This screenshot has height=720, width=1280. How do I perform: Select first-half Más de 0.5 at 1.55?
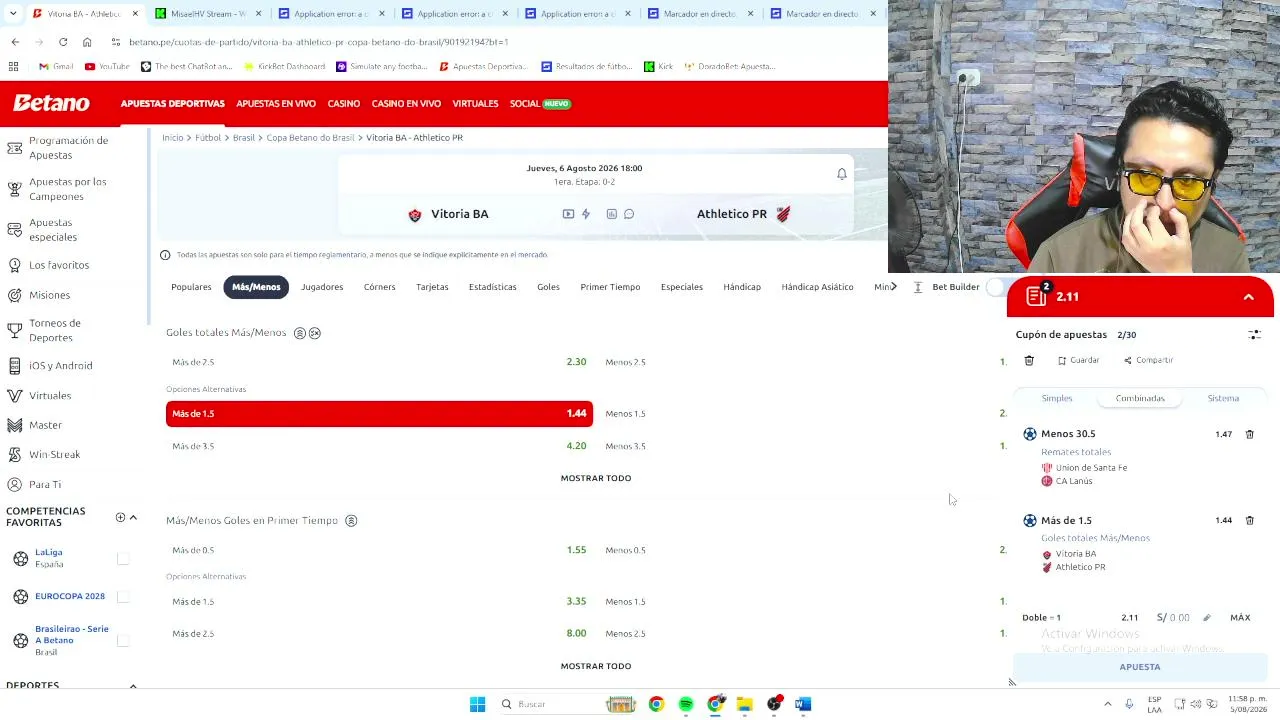click(379, 550)
